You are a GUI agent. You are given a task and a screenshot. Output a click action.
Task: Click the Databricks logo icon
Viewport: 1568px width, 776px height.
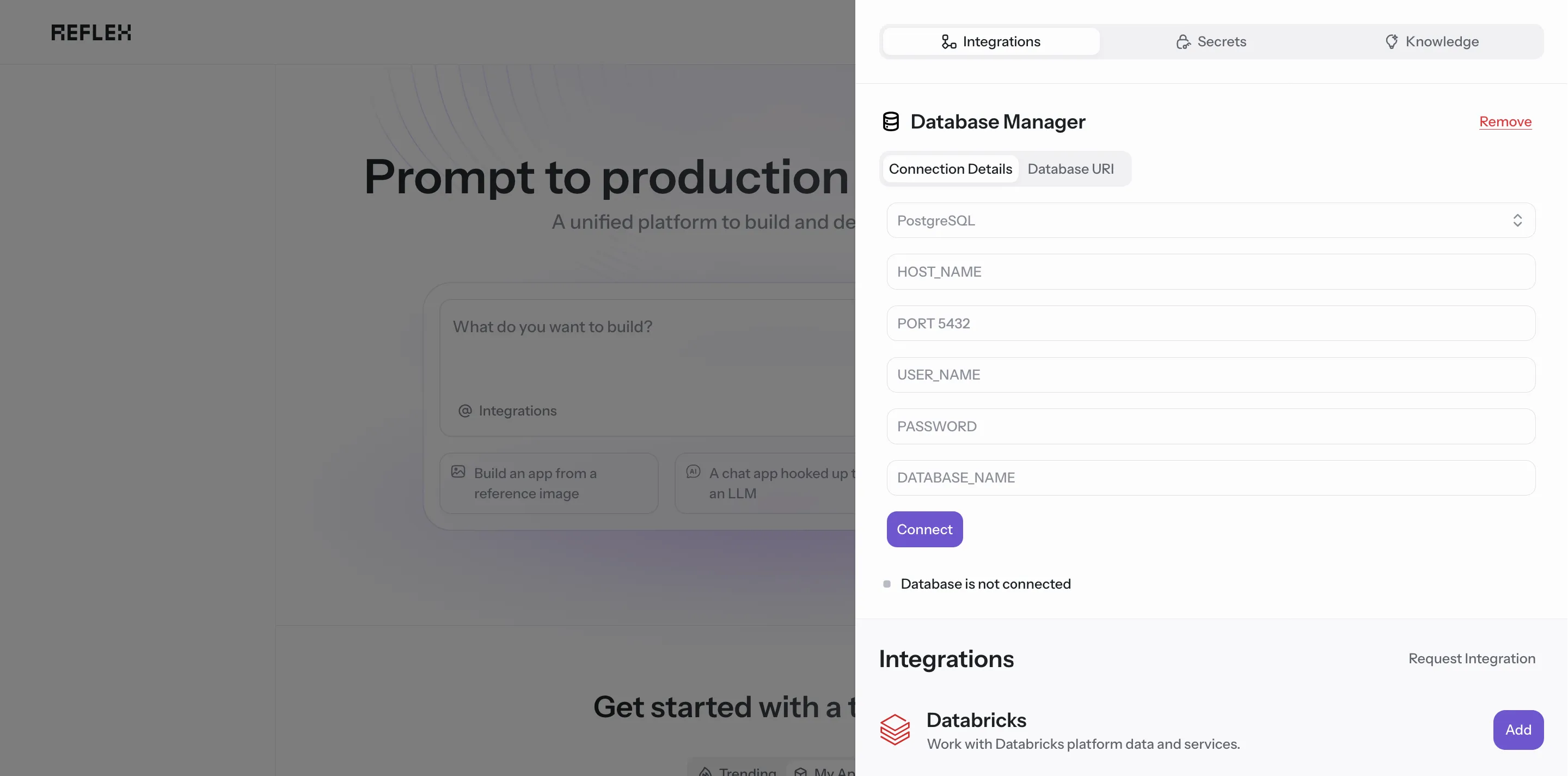tap(895, 730)
